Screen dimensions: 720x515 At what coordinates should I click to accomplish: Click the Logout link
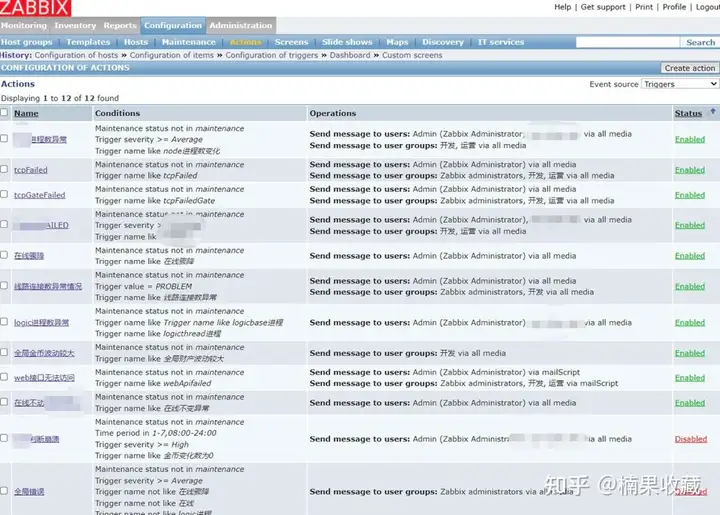click(708, 7)
